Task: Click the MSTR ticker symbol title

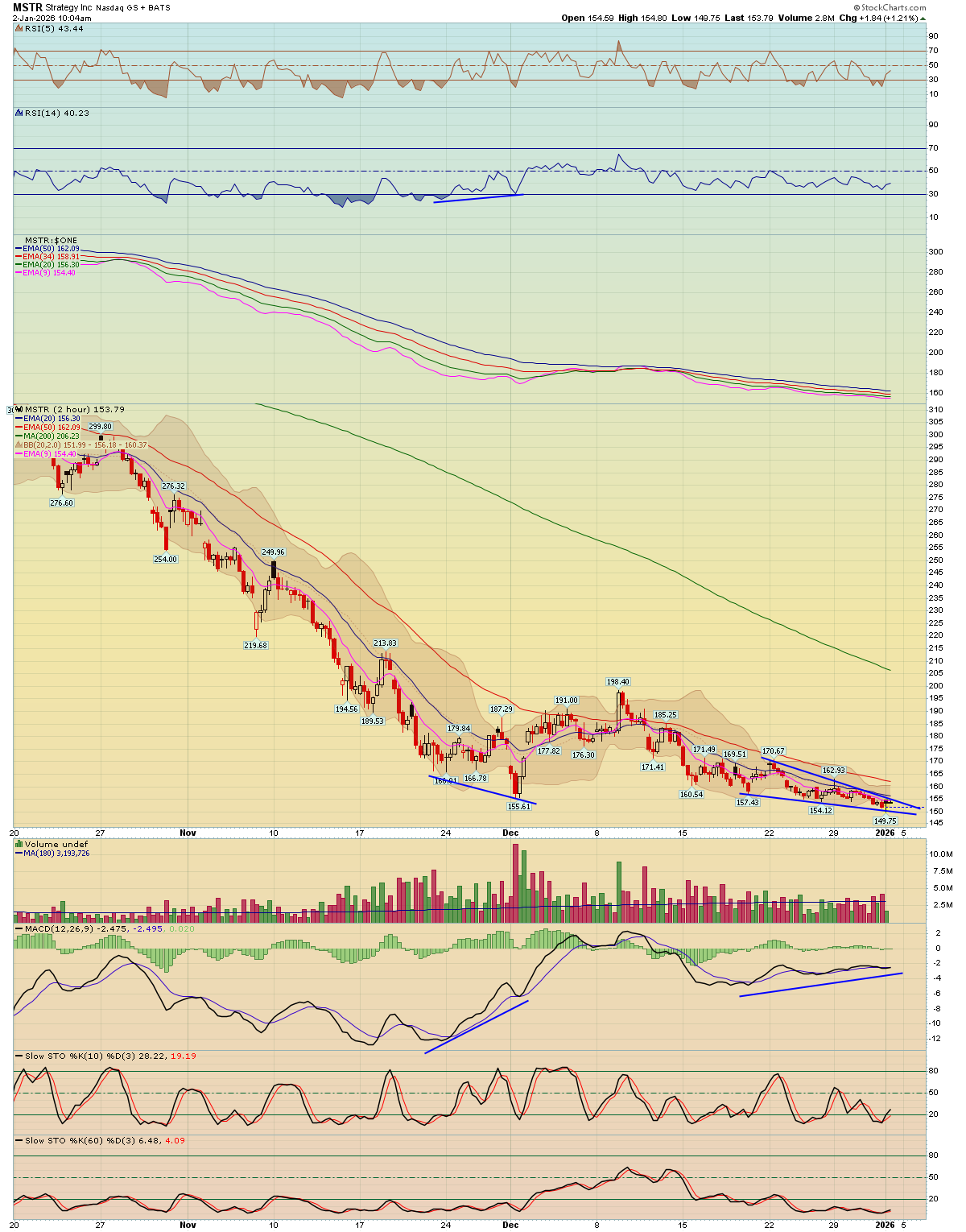Action: (27, 7)
